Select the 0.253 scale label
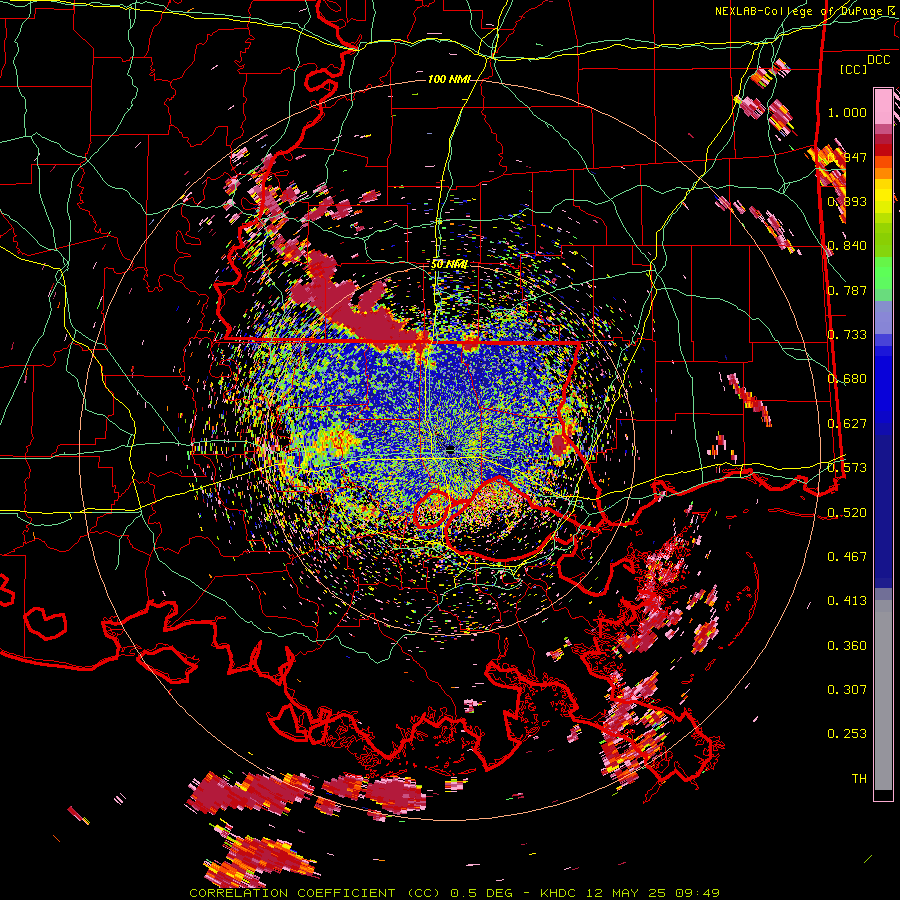 847,734
